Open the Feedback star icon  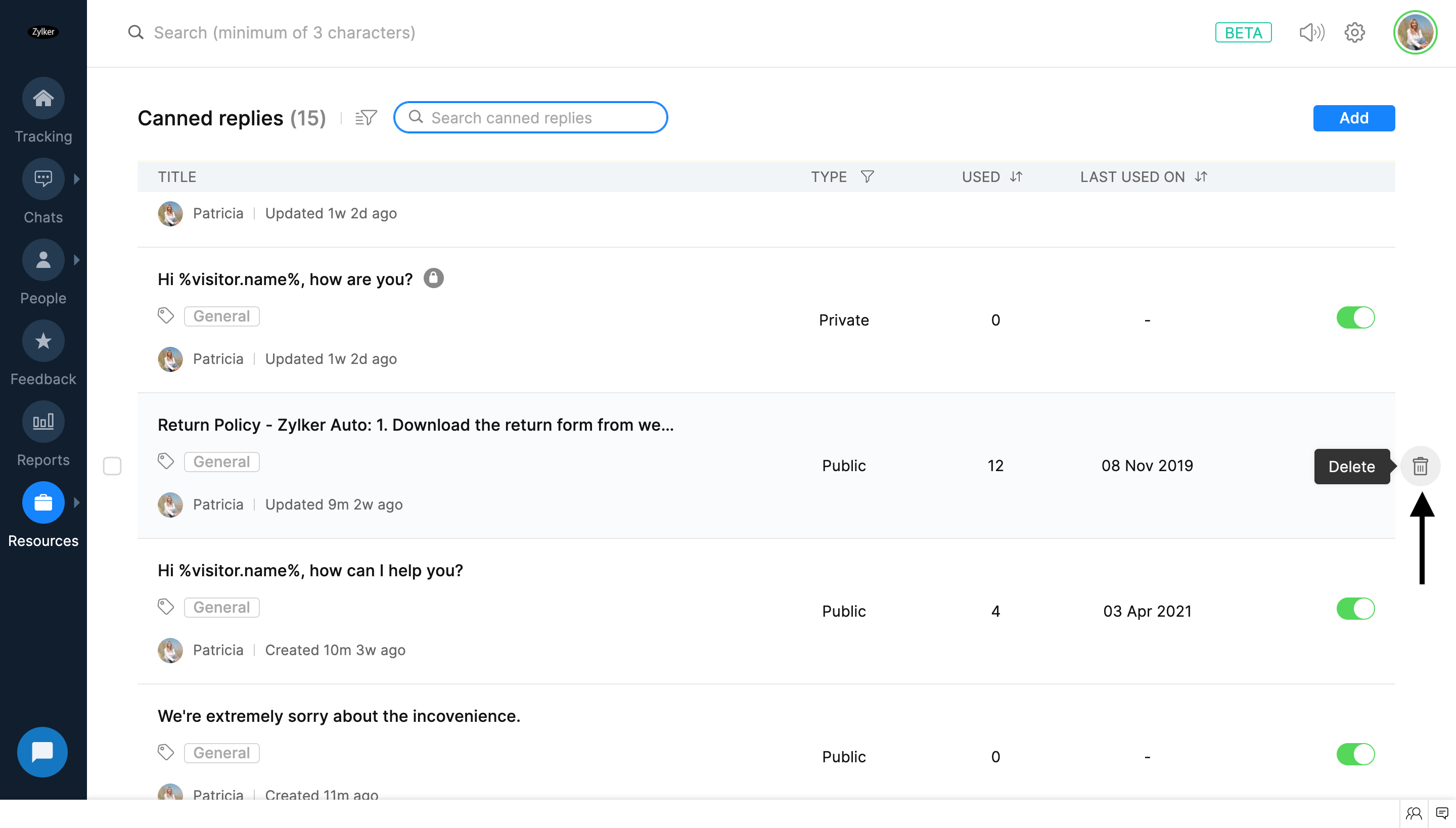[42, 341]
